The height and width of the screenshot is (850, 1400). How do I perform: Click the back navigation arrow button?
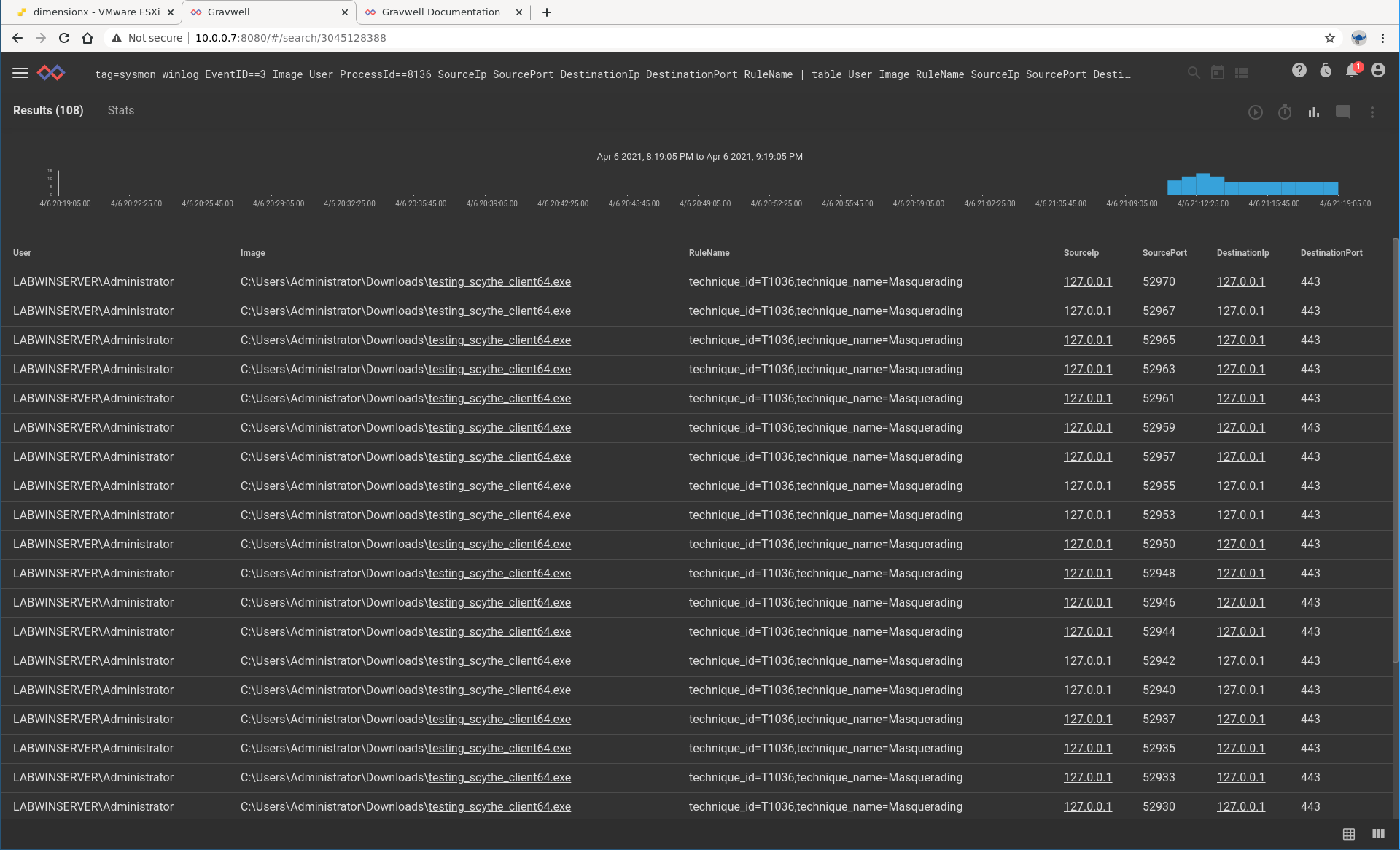17,38
